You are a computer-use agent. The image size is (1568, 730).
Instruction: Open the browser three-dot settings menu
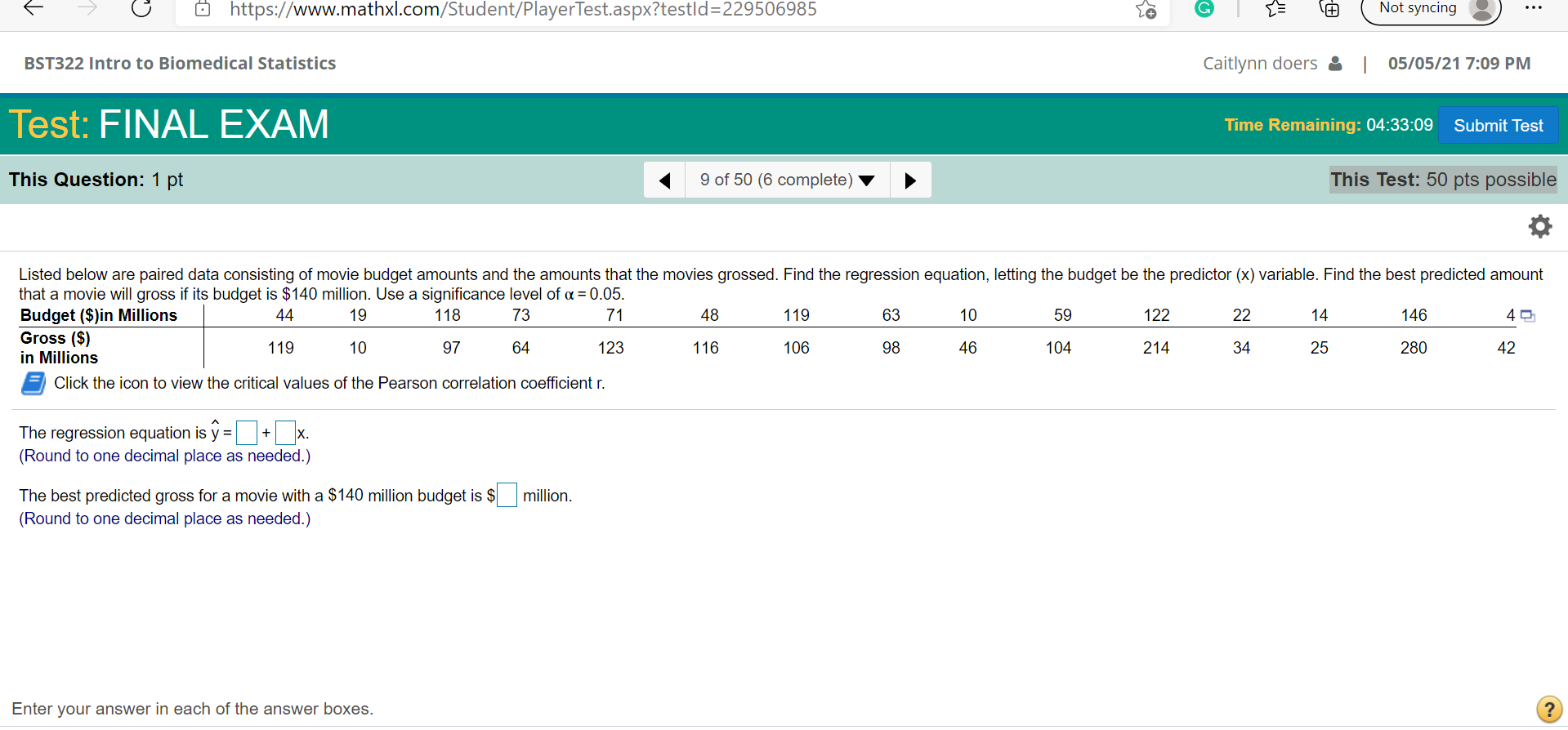click(1534, 8)
